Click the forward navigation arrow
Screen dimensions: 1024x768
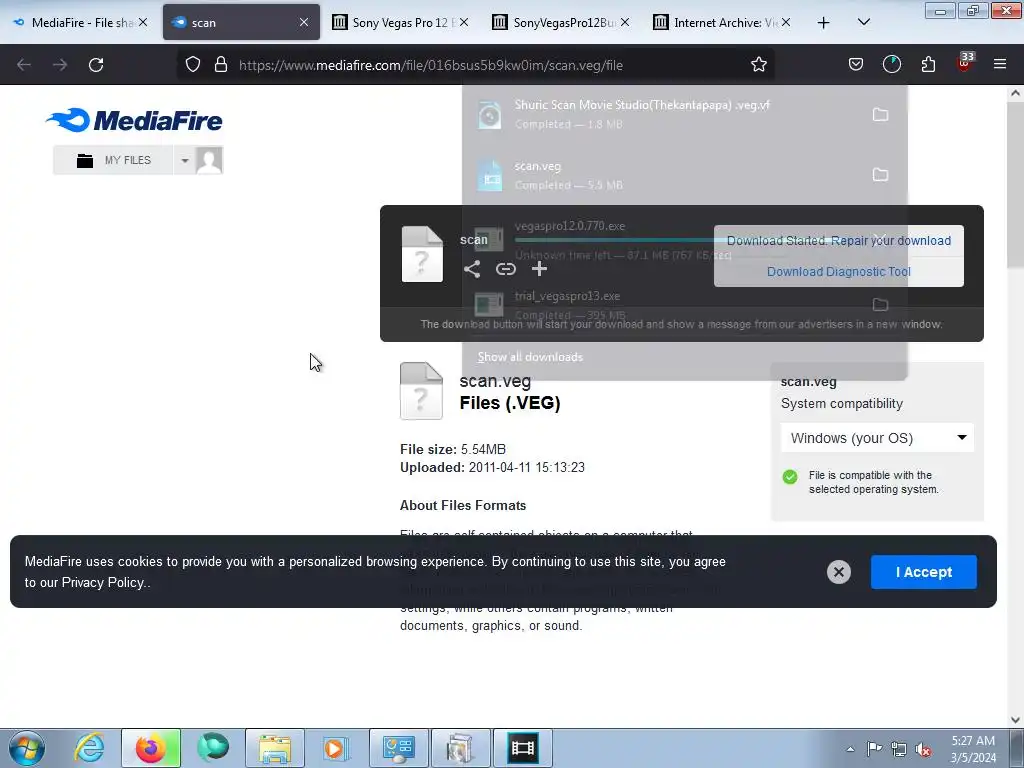pos(60,65)
